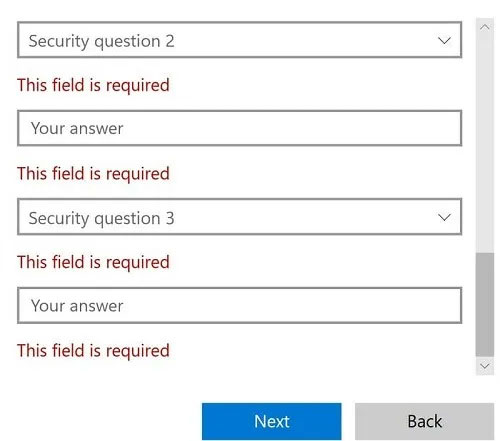Click the scrollbar track above the thumb
This screenshot has height=441, width=500.
coord(485,144)
